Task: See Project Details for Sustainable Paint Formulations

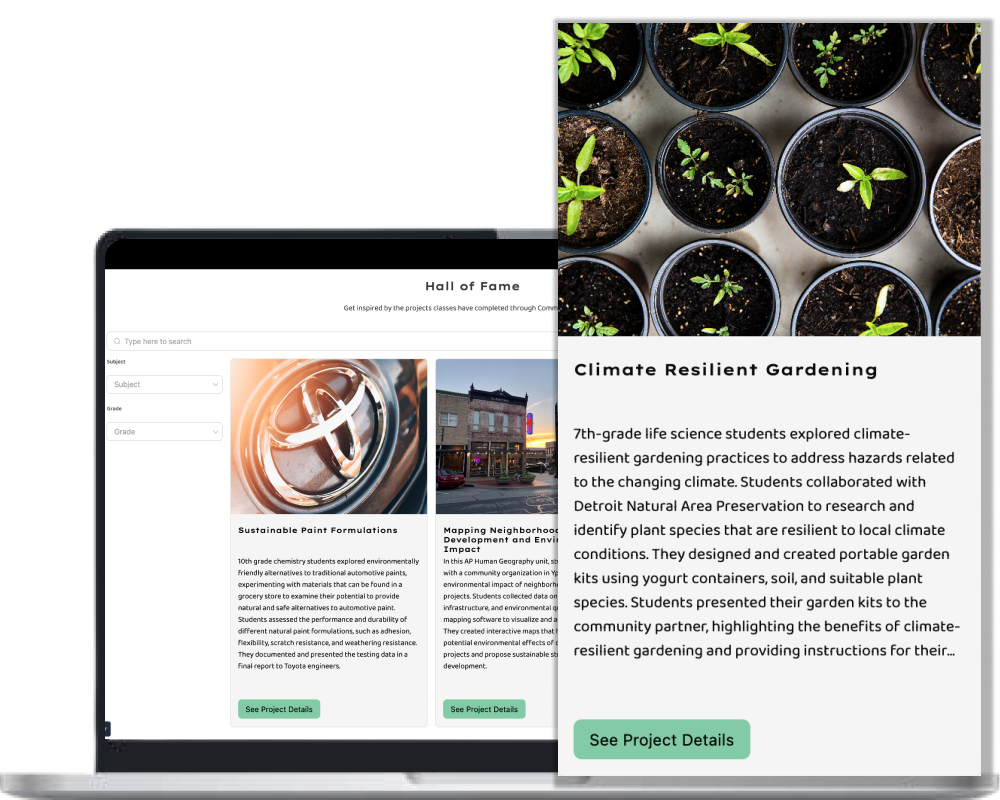Action: click(x=279, y=709)
